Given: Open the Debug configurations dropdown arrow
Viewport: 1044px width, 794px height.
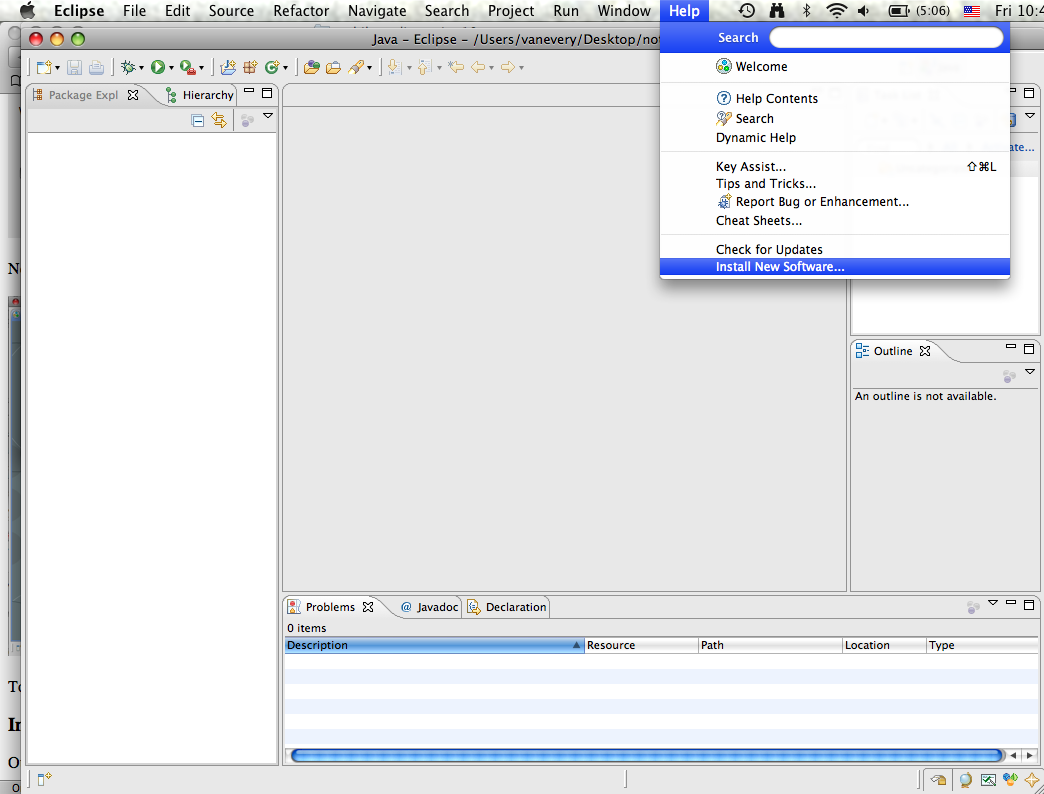Looking at the screenshot, I should point(141,68).
